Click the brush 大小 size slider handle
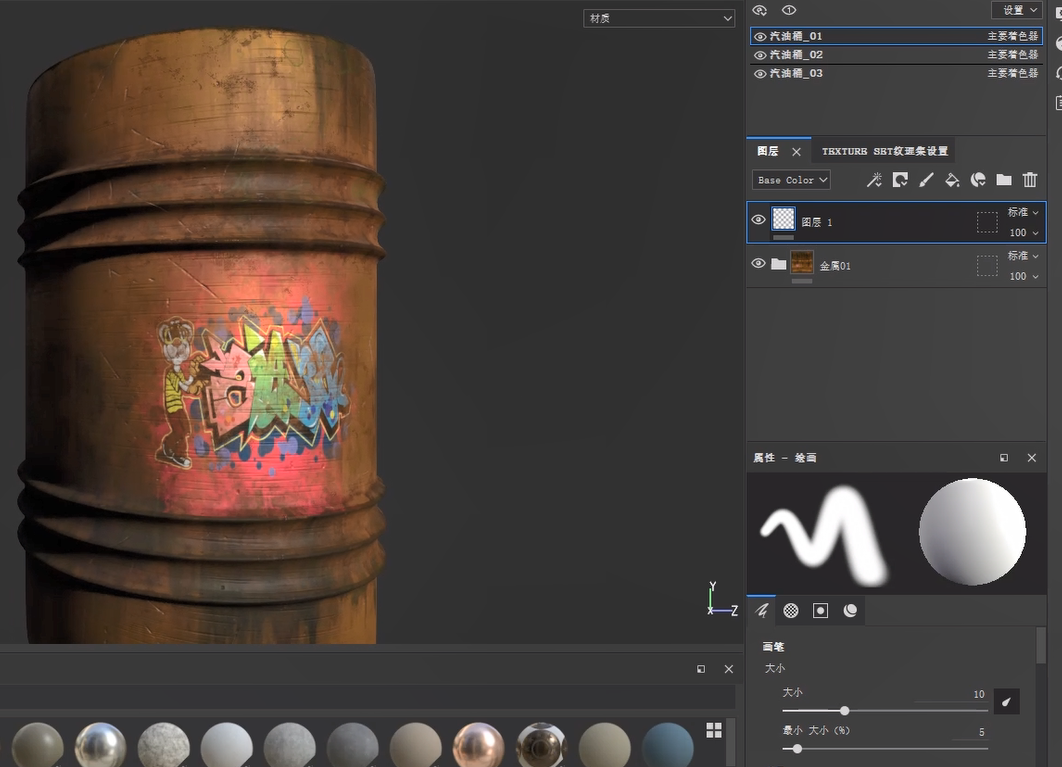 point(845,711)
